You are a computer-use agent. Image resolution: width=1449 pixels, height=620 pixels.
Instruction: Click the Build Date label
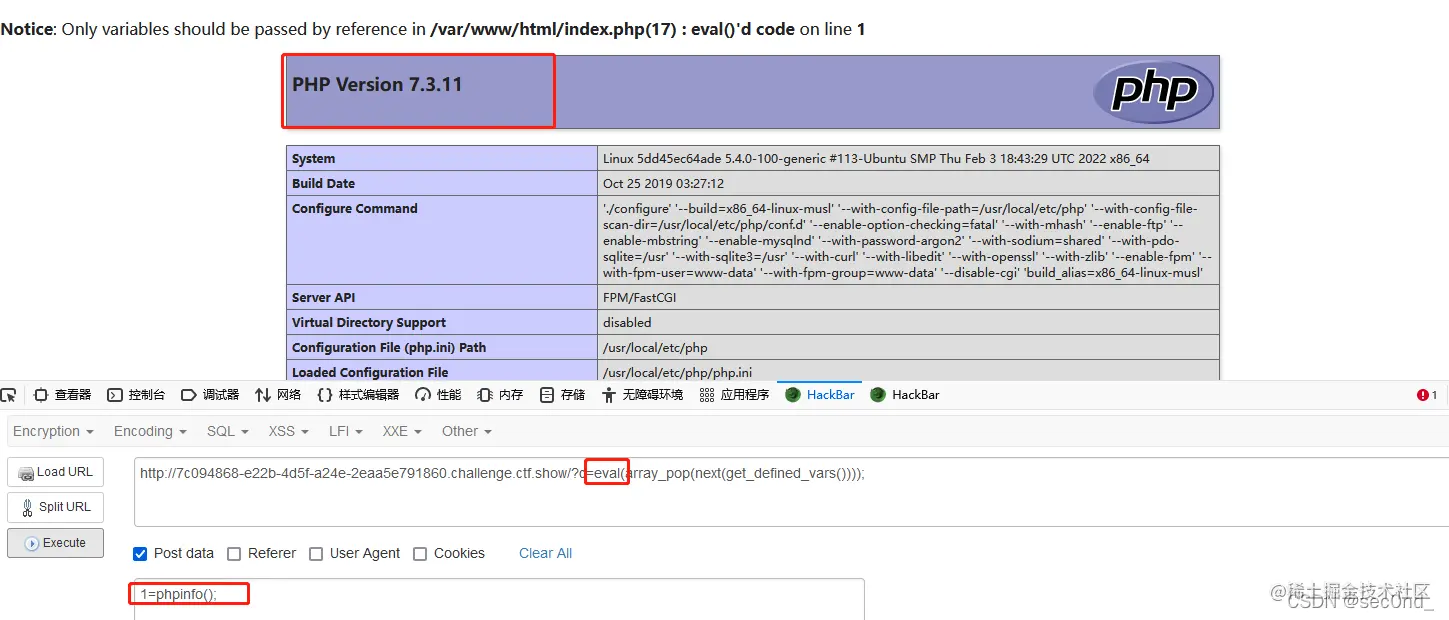pos(323,183)
